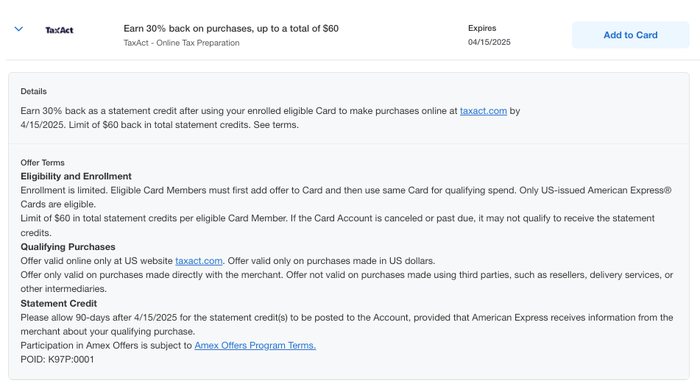Screen dimensions: 700x389
Task: Click the 'Eligibility and Enrollment' heading
Action: (76, 176)
